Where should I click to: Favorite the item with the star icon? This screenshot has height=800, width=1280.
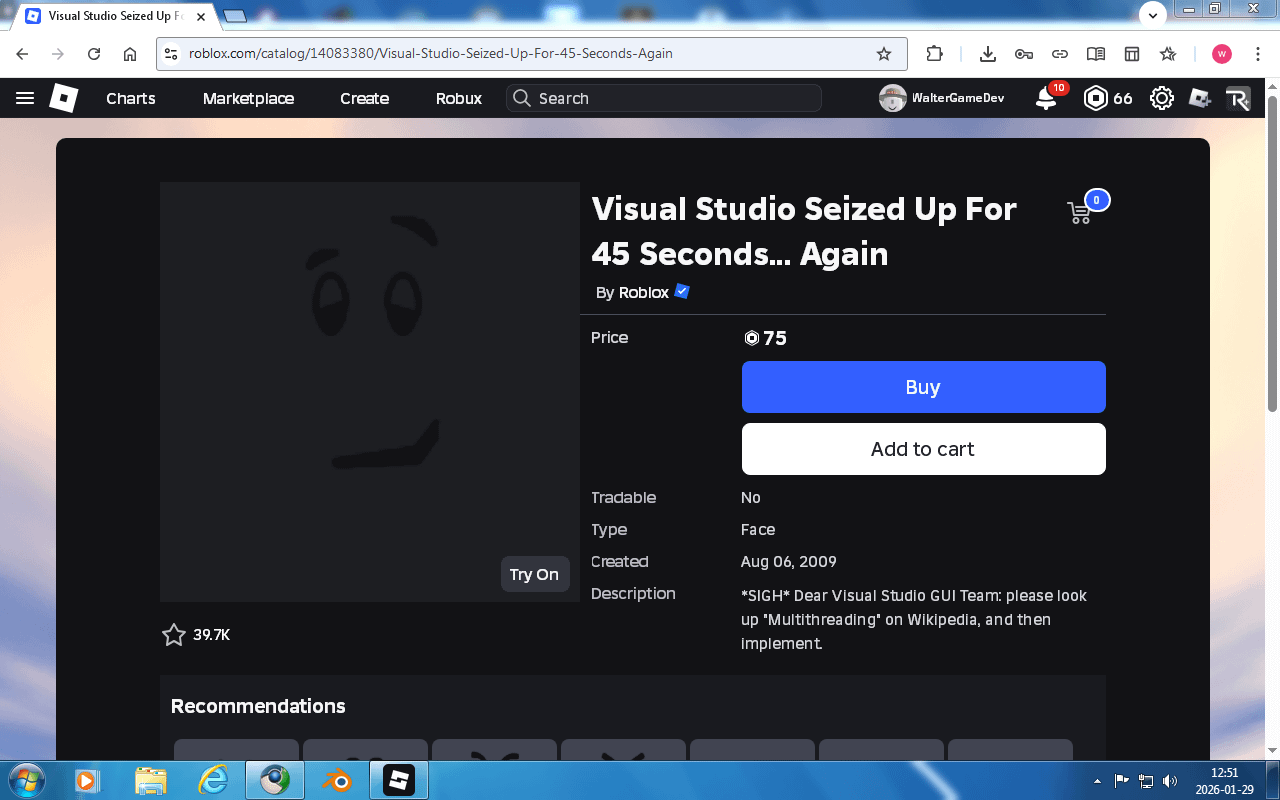click(x=174, y=635)
